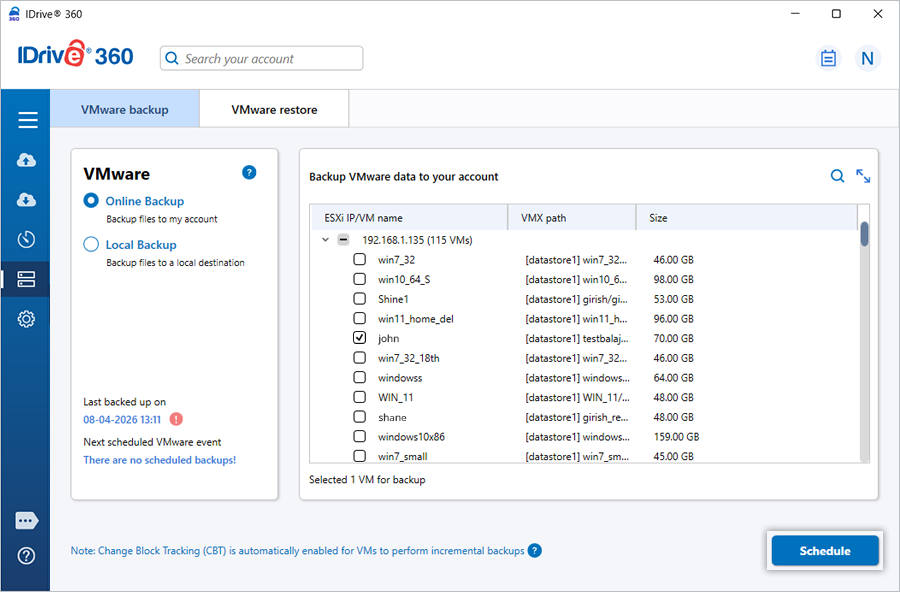
Task: Open the hamburger menu in sidebar
Action: pyautogui.click(x=27, y=120)
